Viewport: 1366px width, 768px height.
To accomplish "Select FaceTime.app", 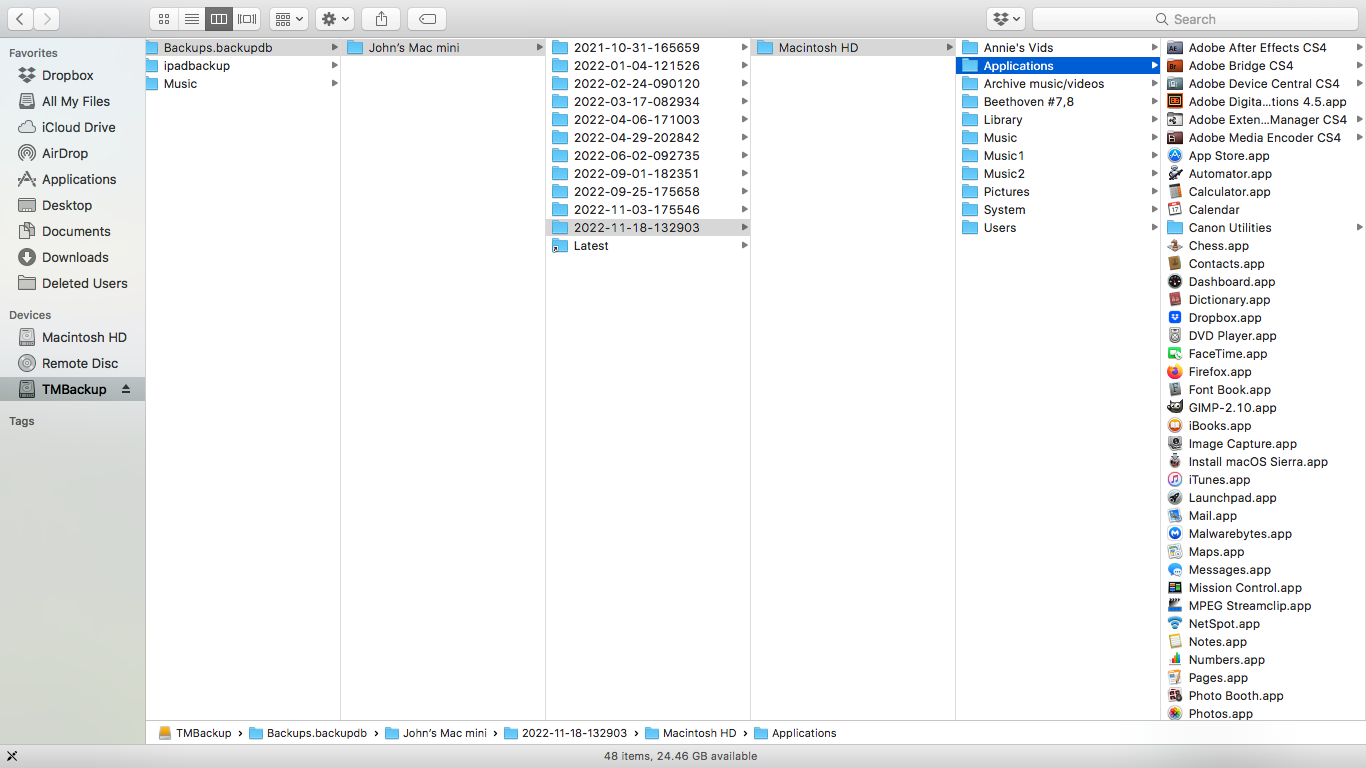I will tap(1228, 353).
